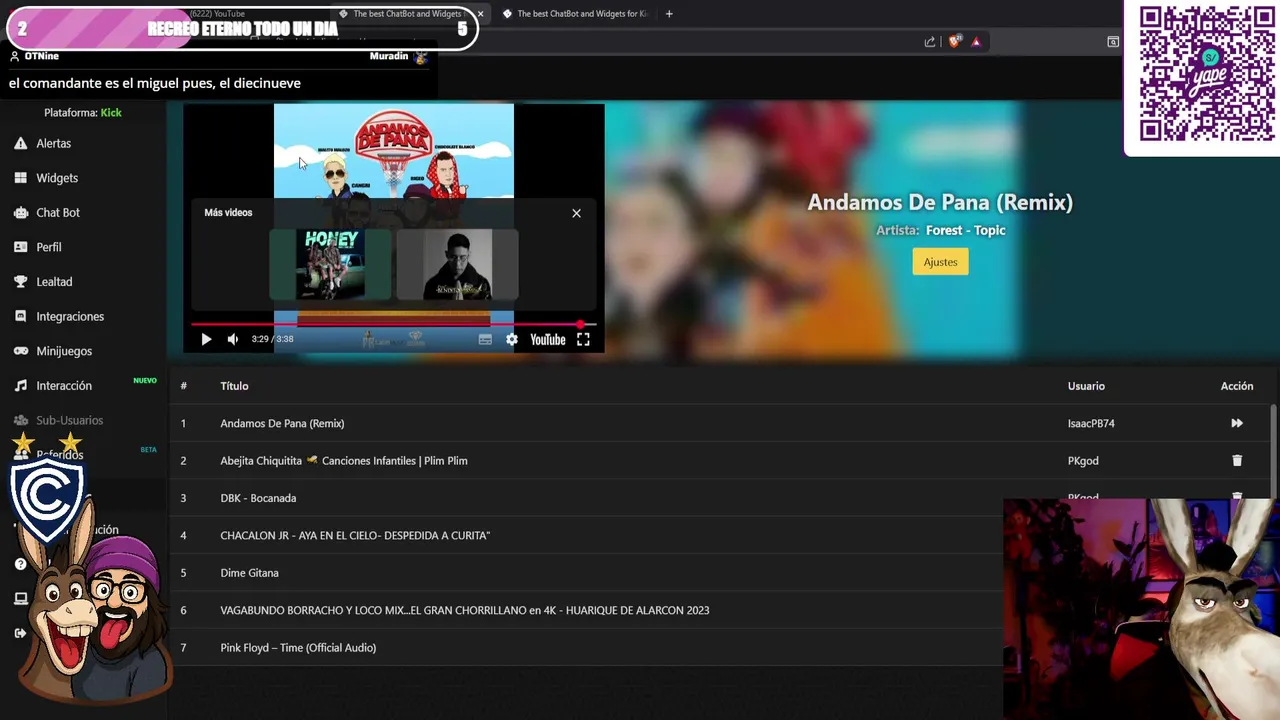The width and height of the screenshot is (1280, 720).
Task: Open the Perfil page
Action: coord(49,247)
